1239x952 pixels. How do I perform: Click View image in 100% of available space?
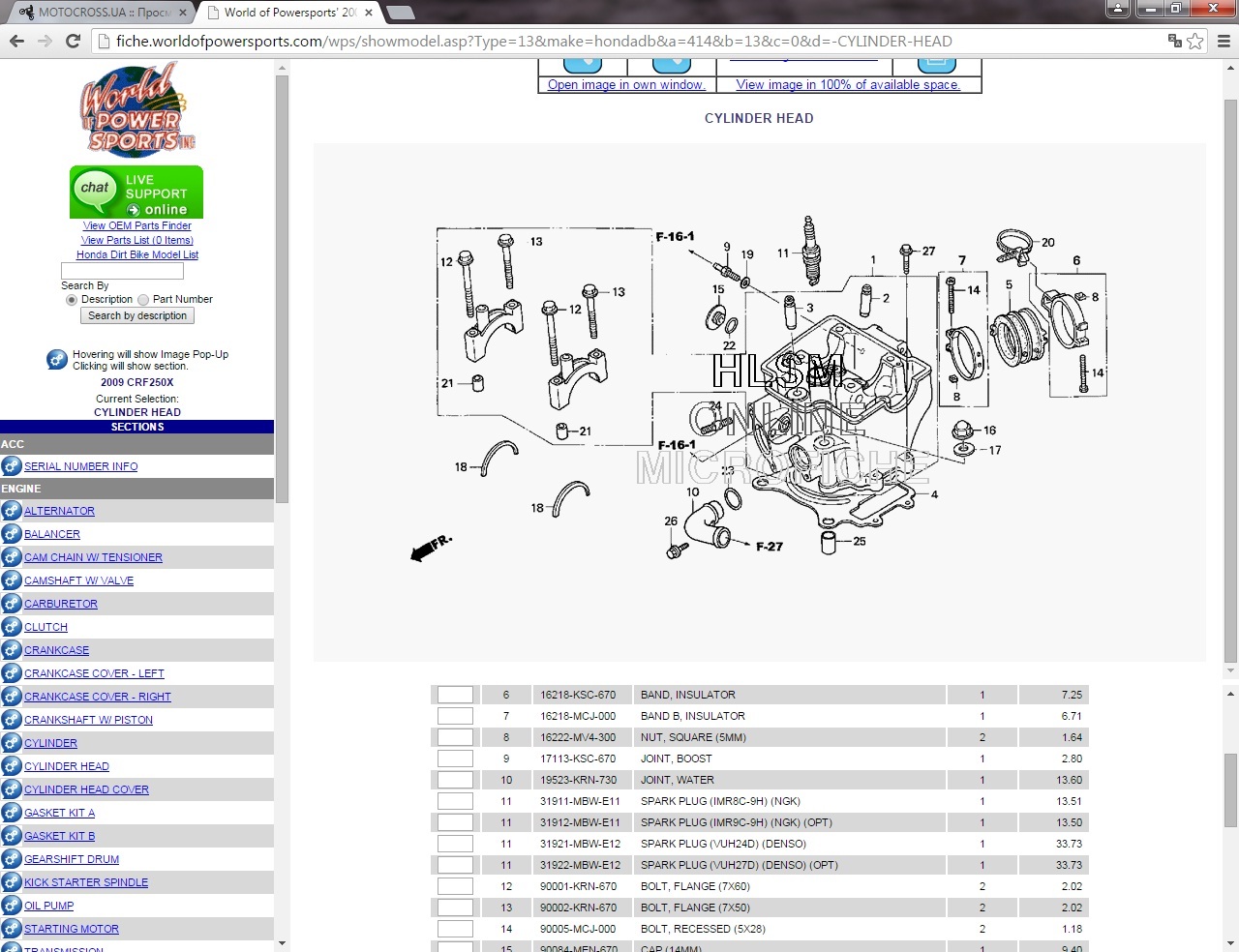(x=848, y=85)
